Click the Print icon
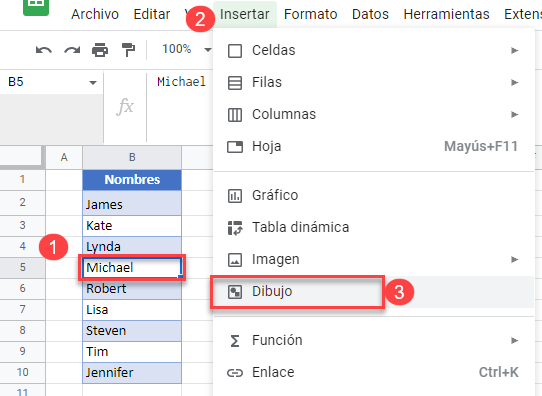The width and height of the screenshot is (542, 396). pyautogui.click(x=100, y=50)
